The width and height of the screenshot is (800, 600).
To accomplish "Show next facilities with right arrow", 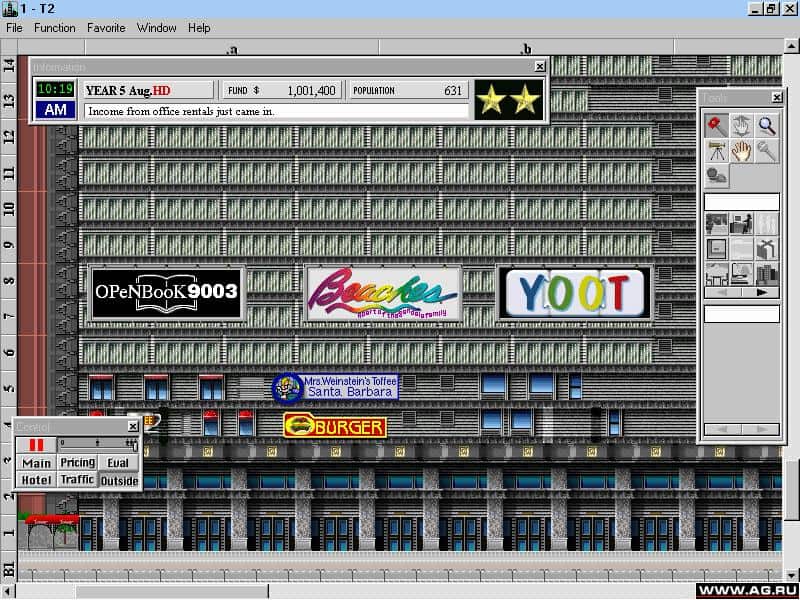I will [x=761, y=293].
